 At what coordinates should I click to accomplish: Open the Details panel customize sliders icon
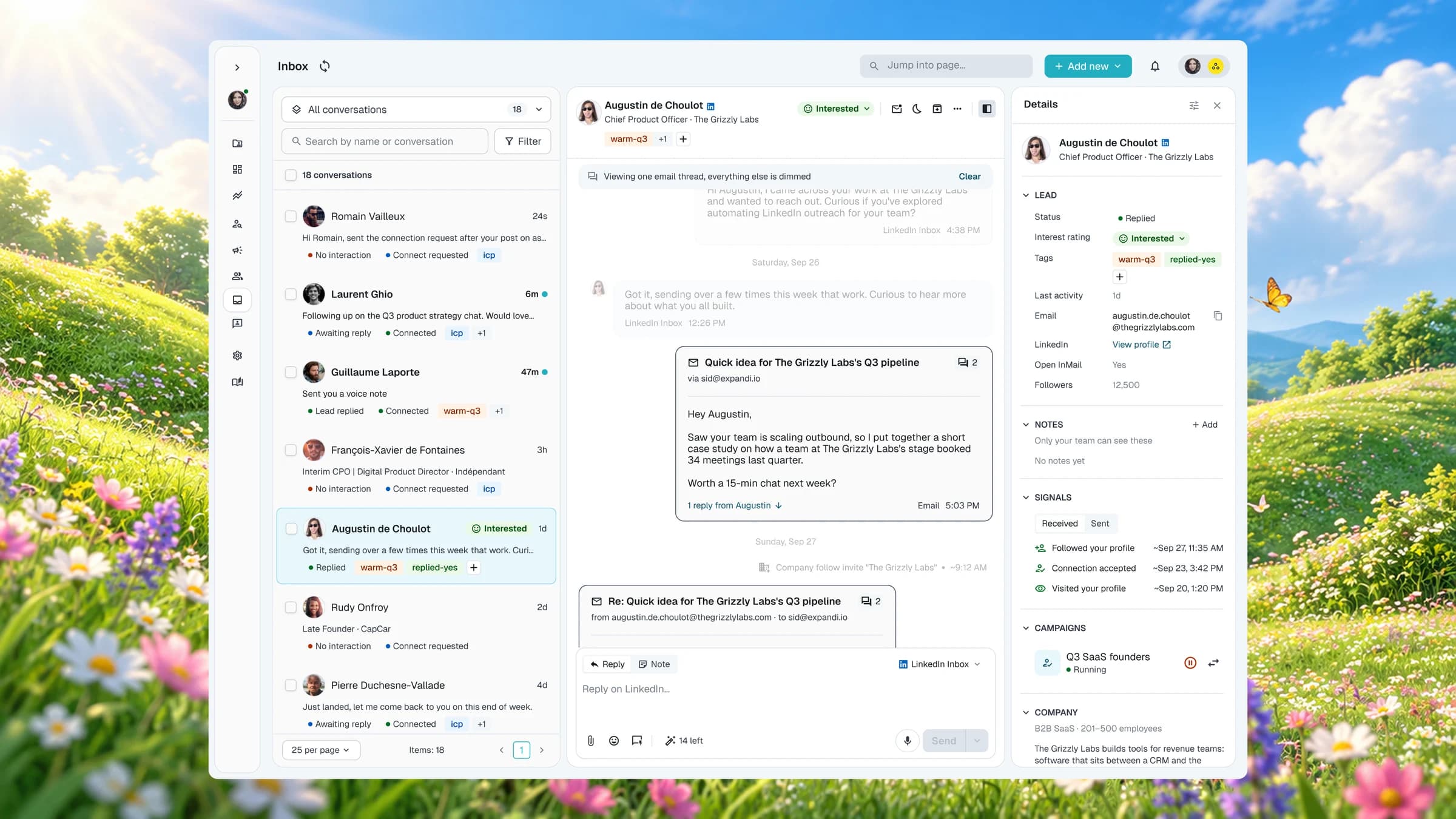[x=1194, y=105]
